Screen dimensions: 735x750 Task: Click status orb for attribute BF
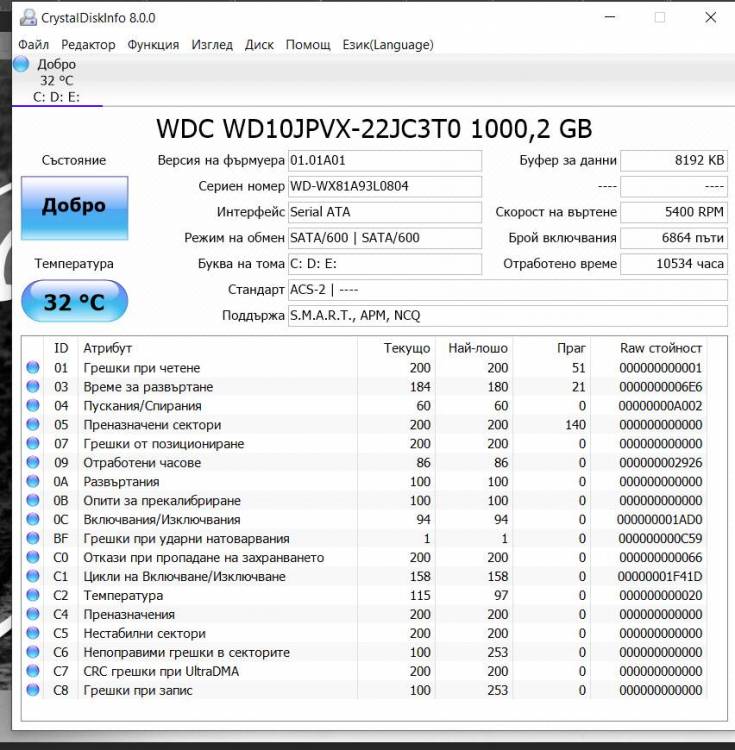[33, 538]
